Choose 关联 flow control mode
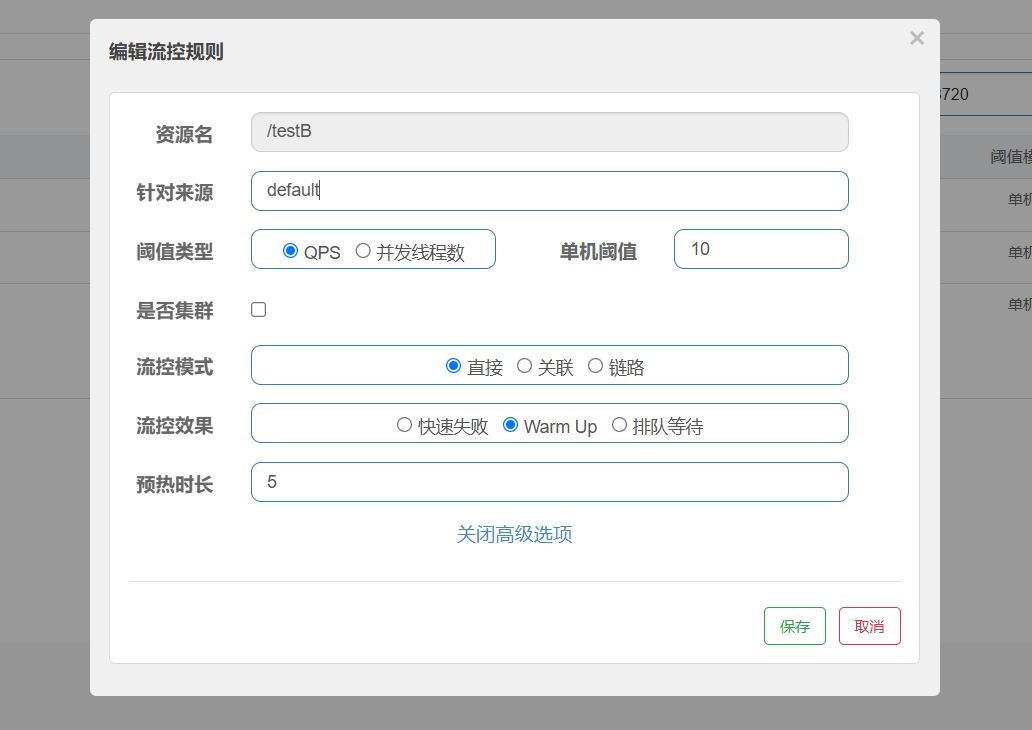The image size is (1032, 730). 524,366
